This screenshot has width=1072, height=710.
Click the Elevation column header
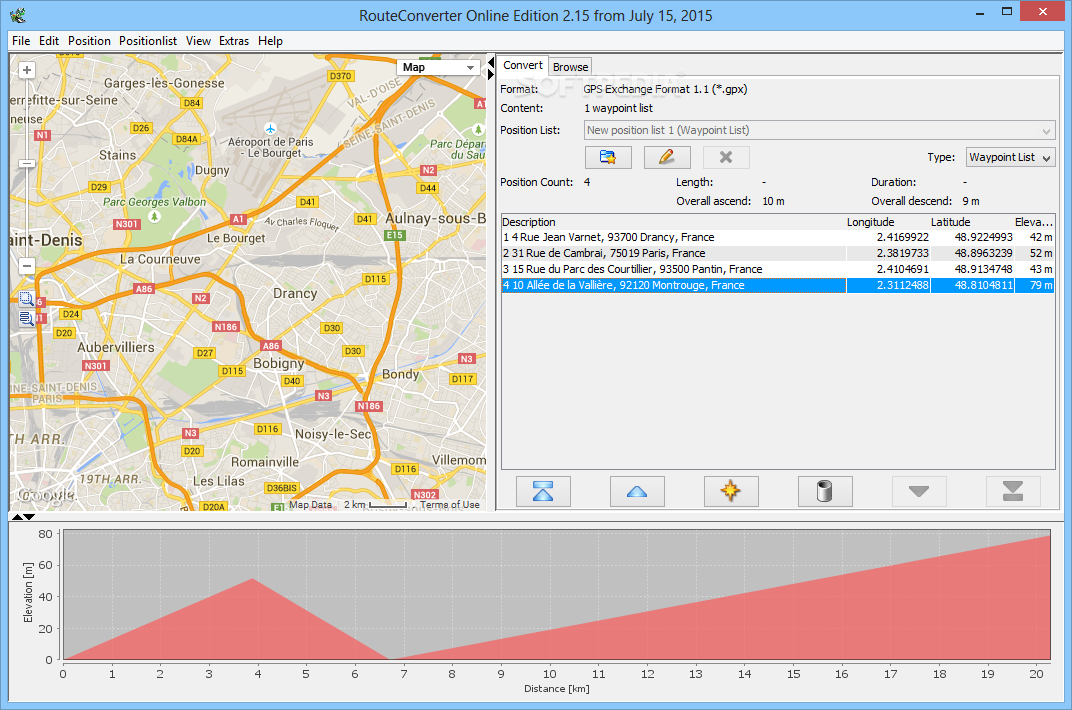click(1033, 222)
